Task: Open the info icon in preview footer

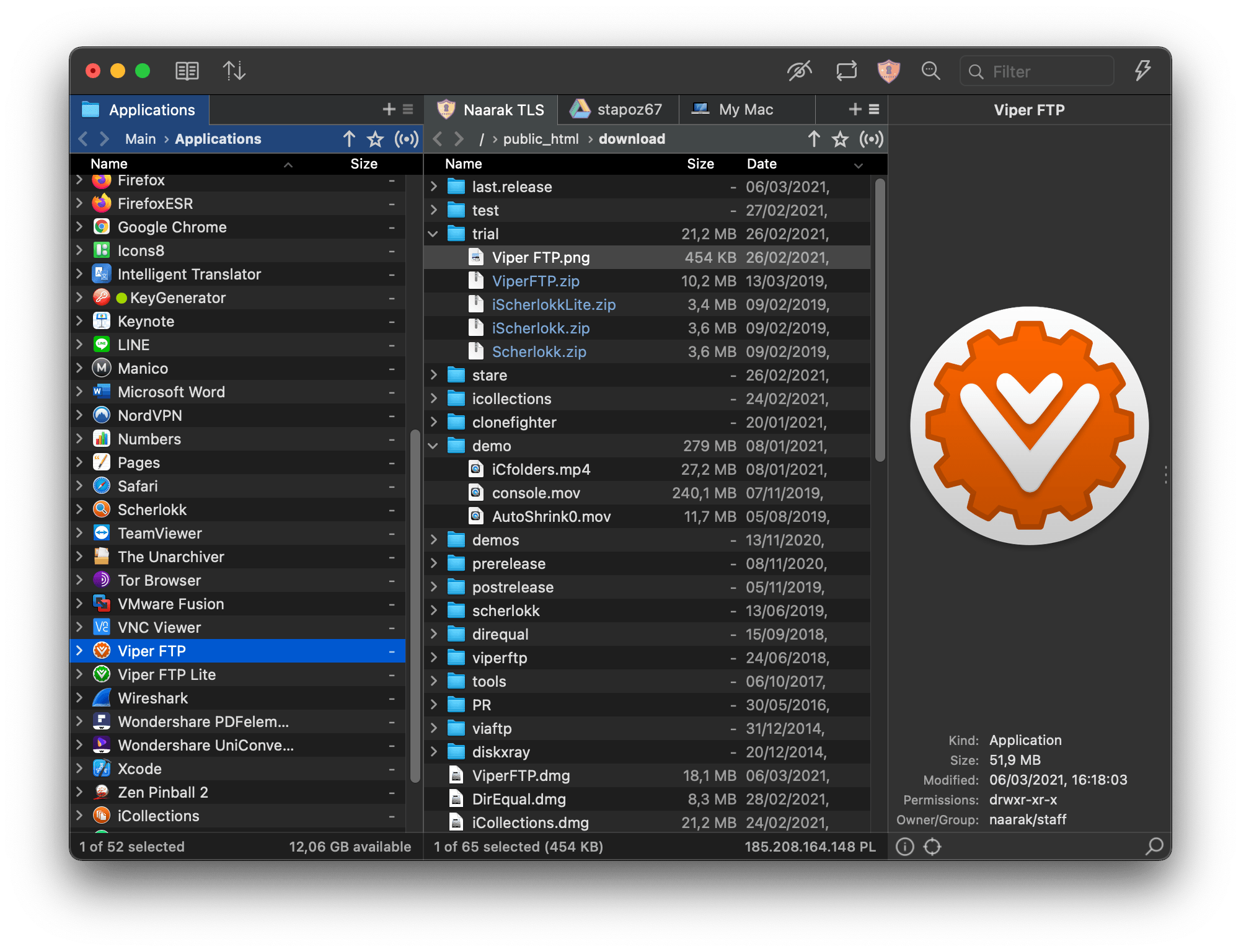Action: pyautogui.click(x=904, y=847)
